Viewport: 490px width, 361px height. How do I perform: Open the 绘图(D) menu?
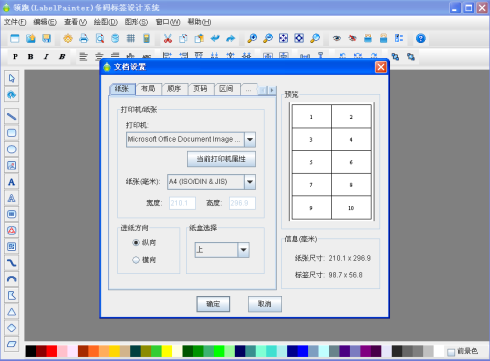click(106, 22)
